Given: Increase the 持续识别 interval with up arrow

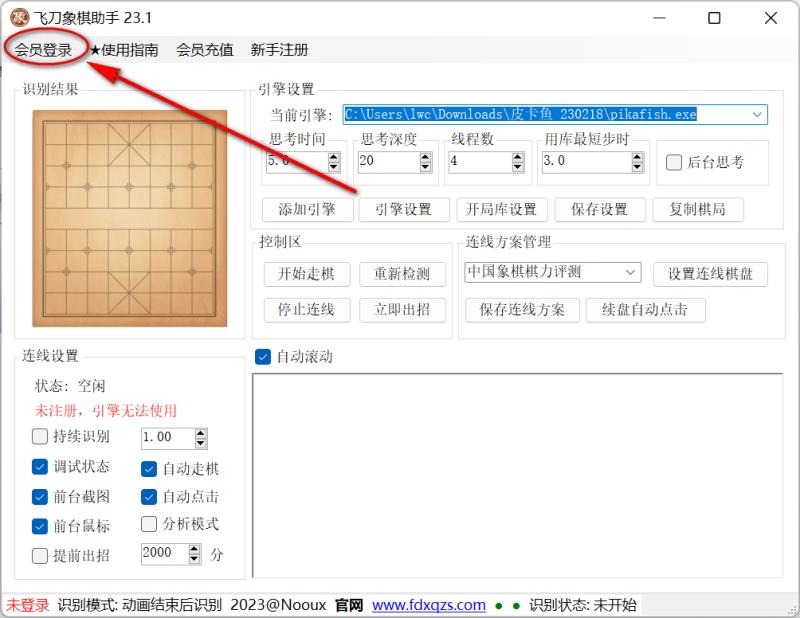Looking at the screenshot, I should (201, 432).
